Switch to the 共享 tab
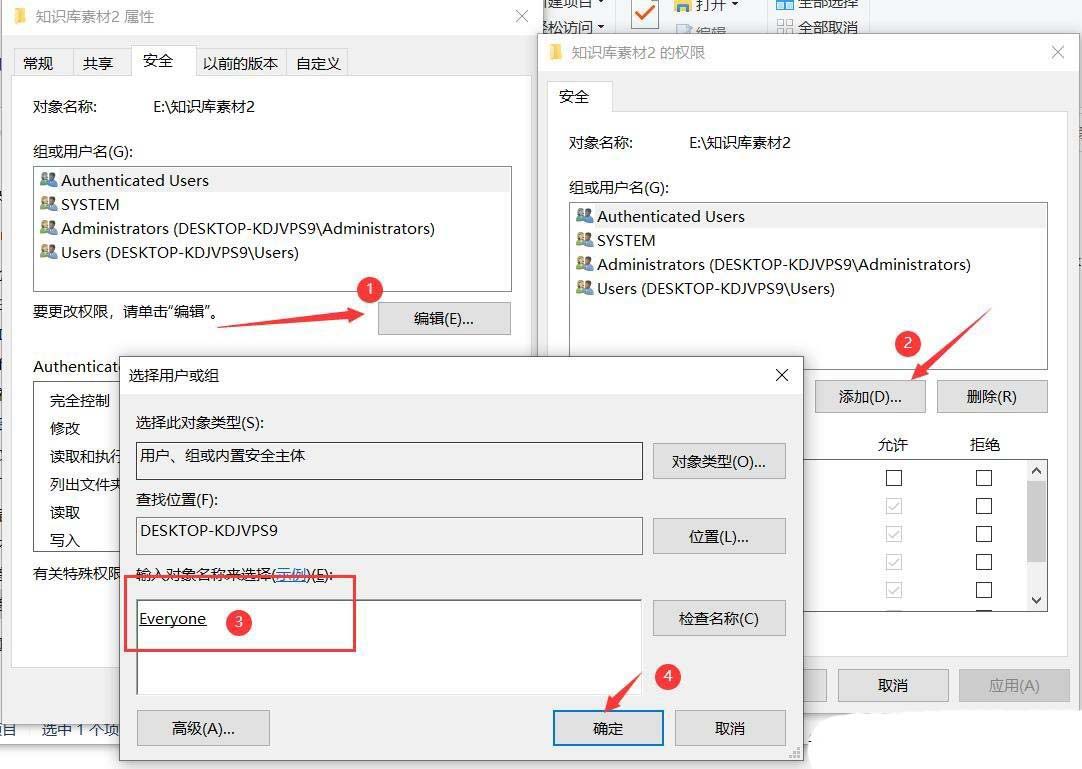1082x769 pixels. [x=99, y=62]
